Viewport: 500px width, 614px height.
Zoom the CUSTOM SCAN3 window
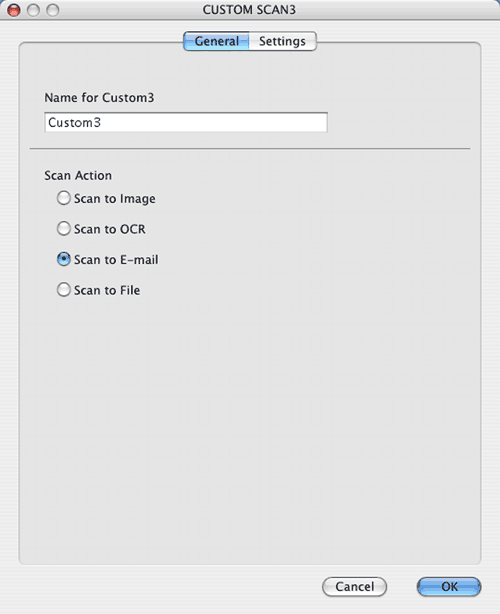tap(53, 10)
